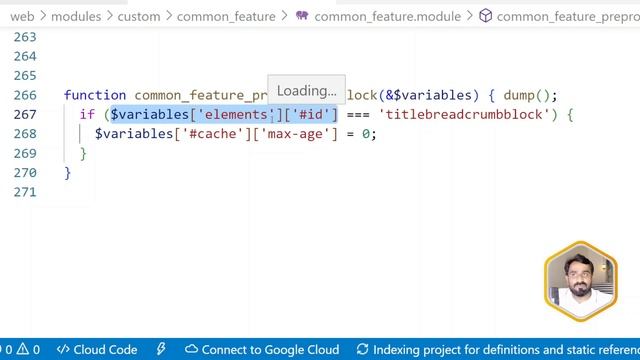The image size is (640, 360).
Task: Click the presenter webcam thumbnail
Action: (x=580, y=281)
